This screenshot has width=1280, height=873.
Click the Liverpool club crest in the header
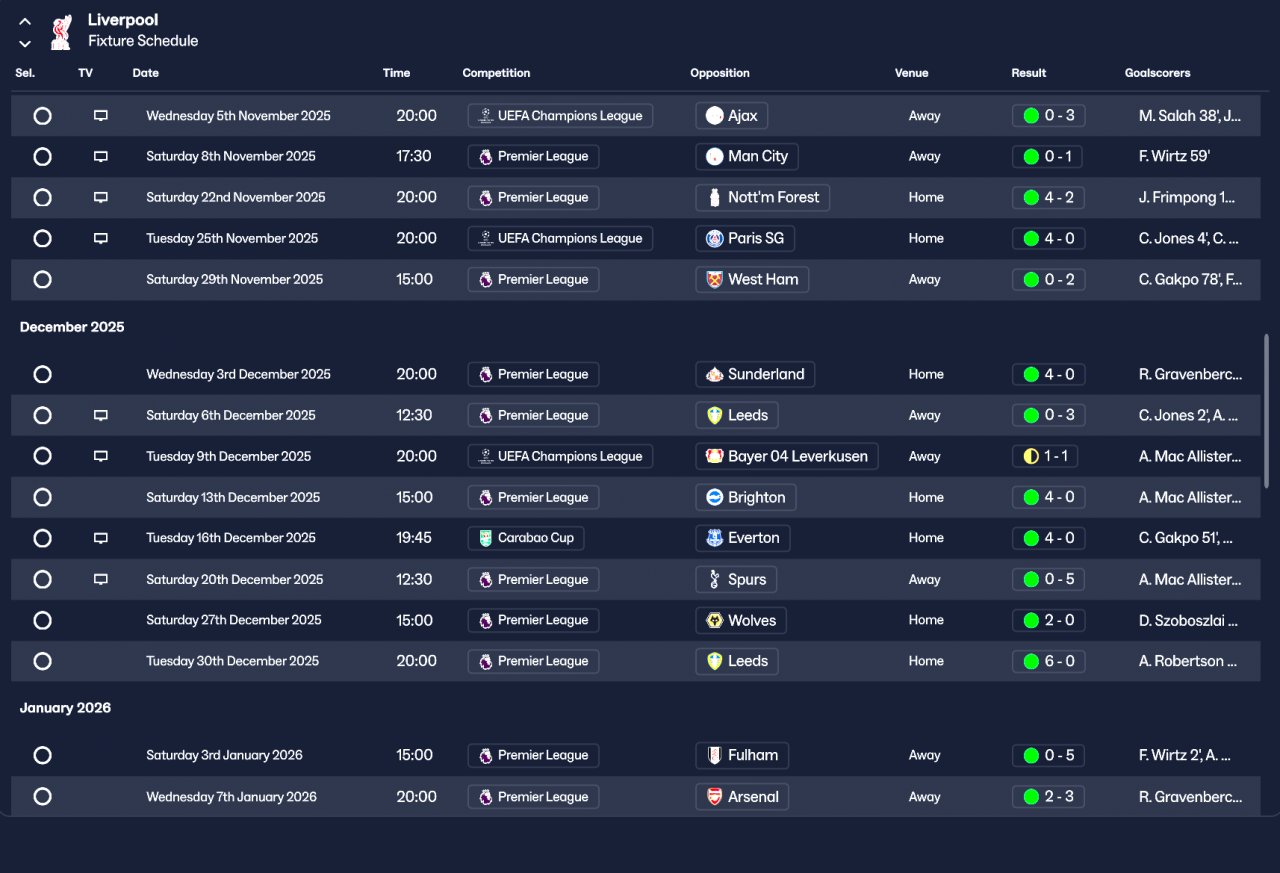coord(62,31)
